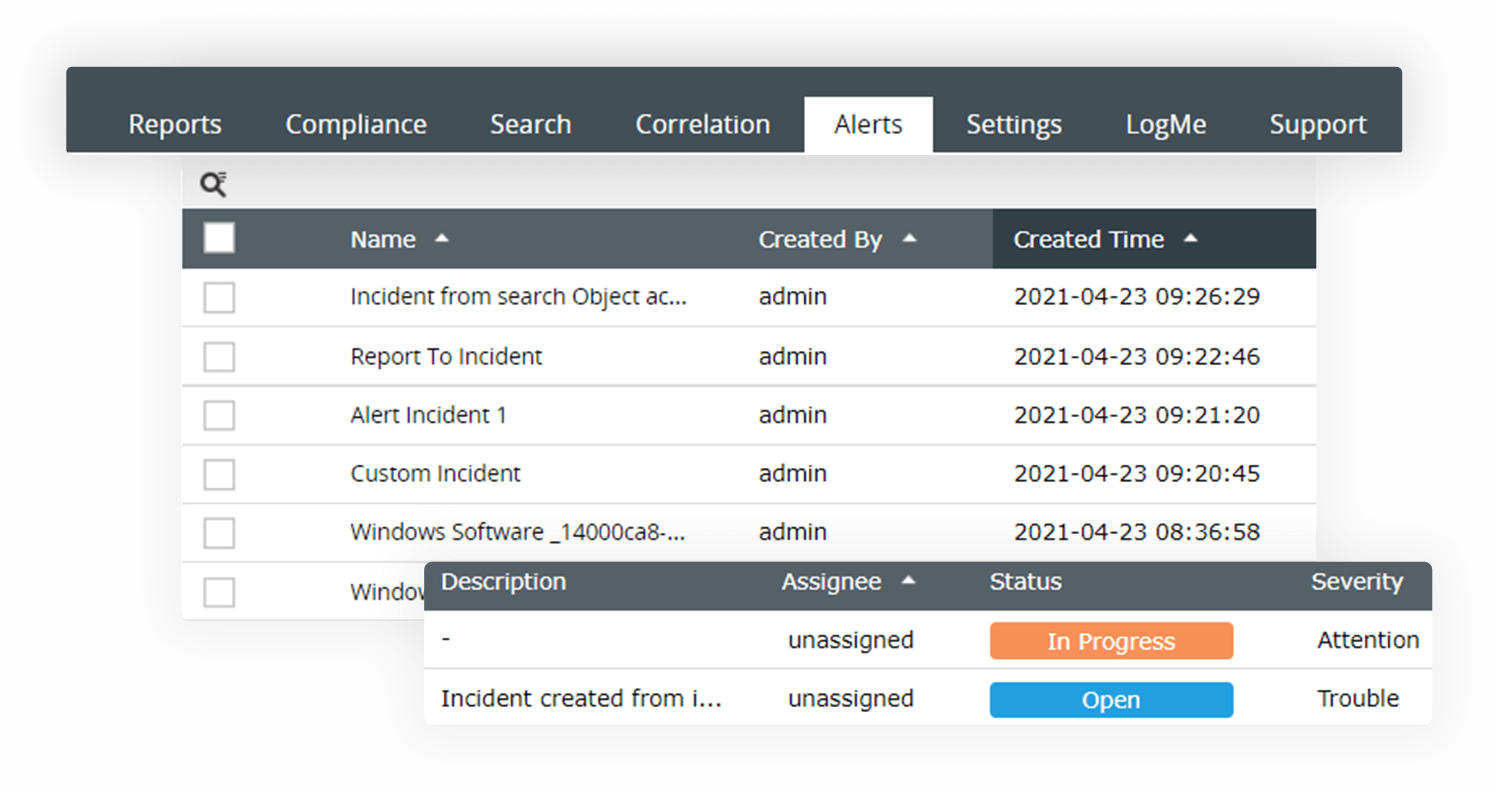
Task: Click the blue Open status badge
Action: [1111, 700]
